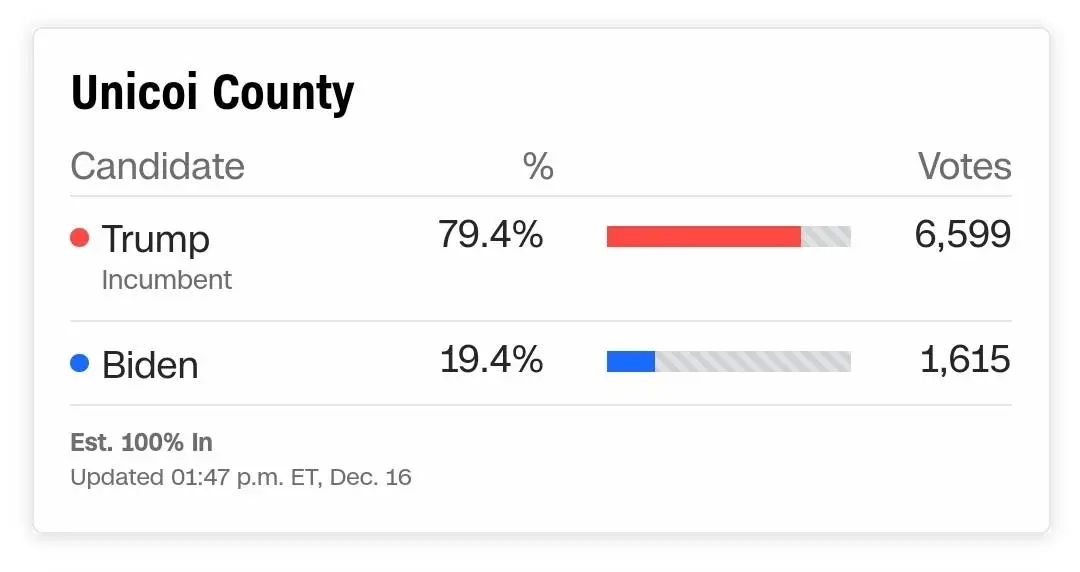Select the Trump candidate name

(x=156, y=240)
